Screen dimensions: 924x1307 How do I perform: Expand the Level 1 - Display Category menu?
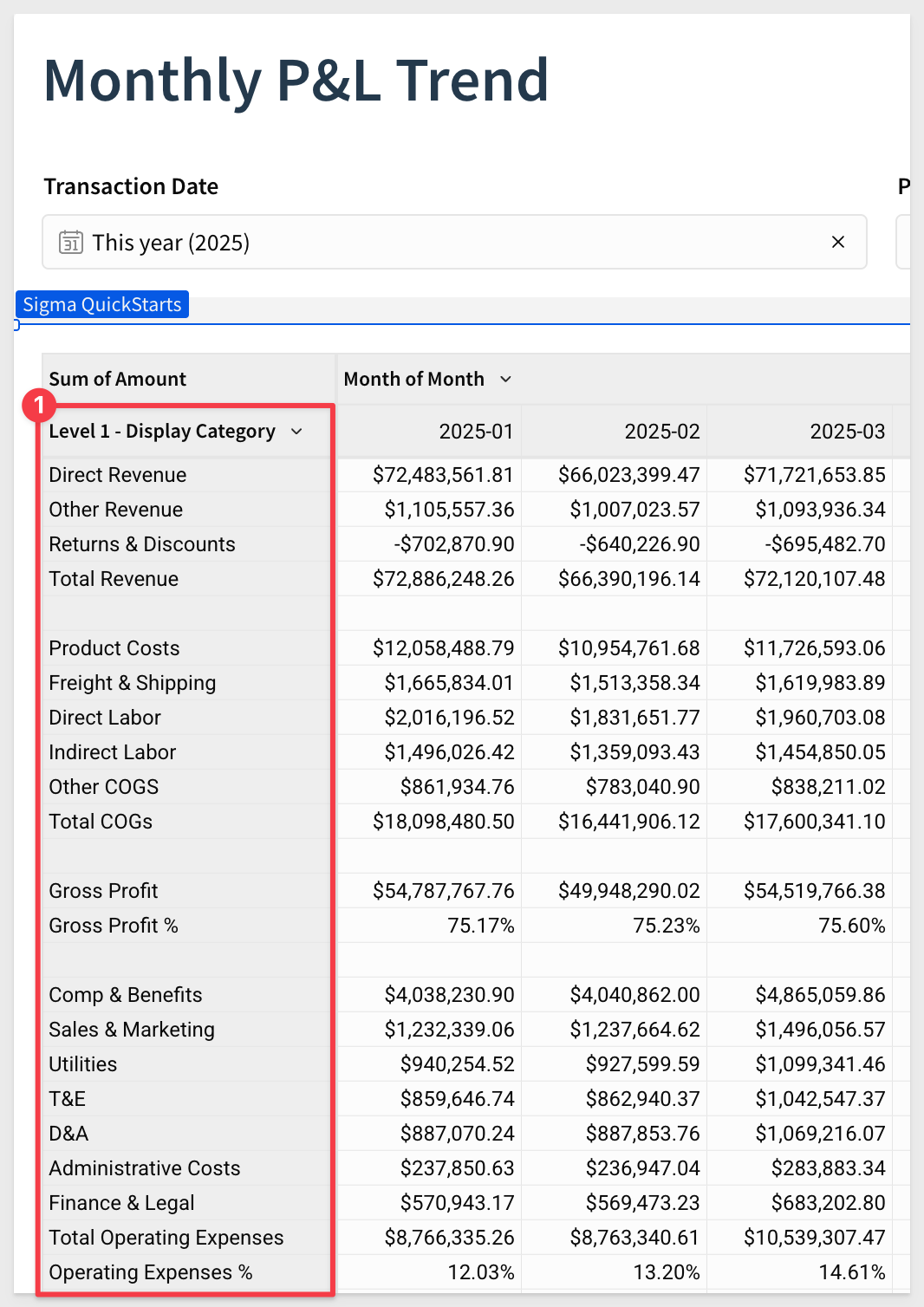(296, 432)
